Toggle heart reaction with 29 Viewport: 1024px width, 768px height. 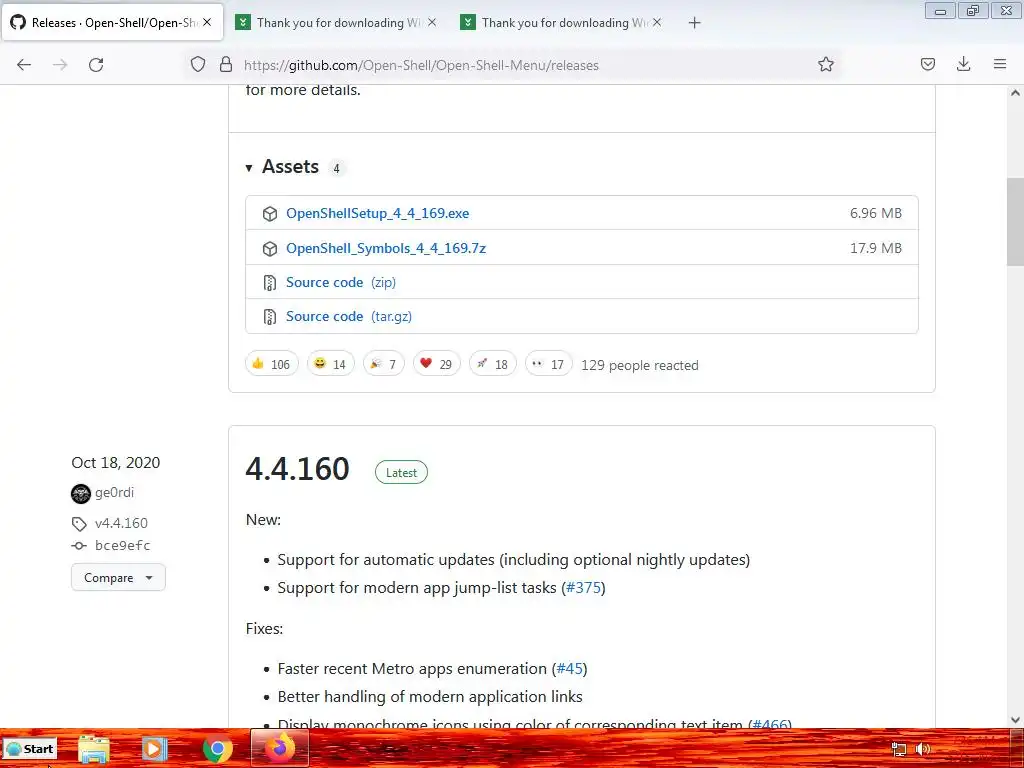tap(436, 364)
